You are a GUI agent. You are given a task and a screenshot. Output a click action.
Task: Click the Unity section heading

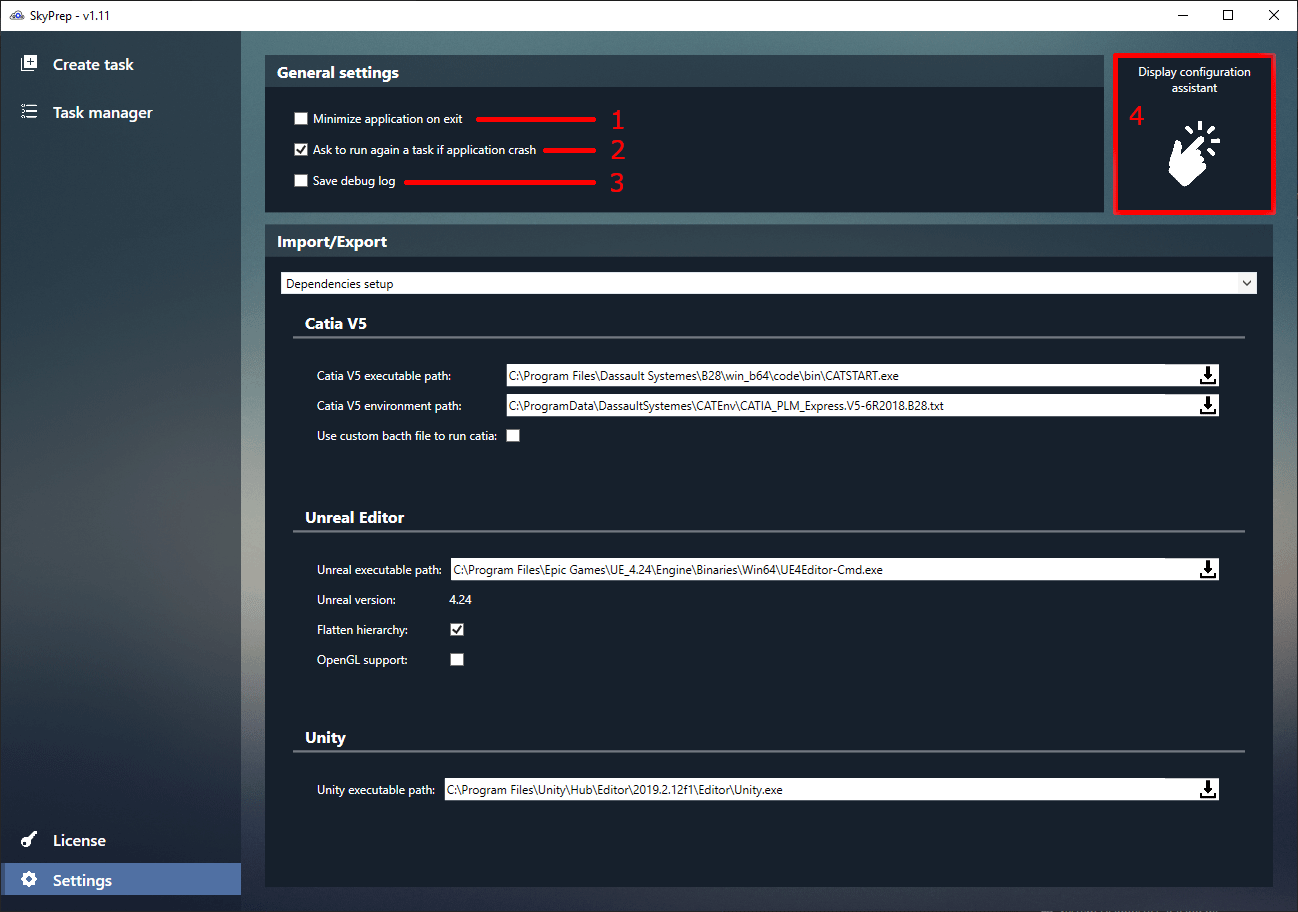pos(325,737)
